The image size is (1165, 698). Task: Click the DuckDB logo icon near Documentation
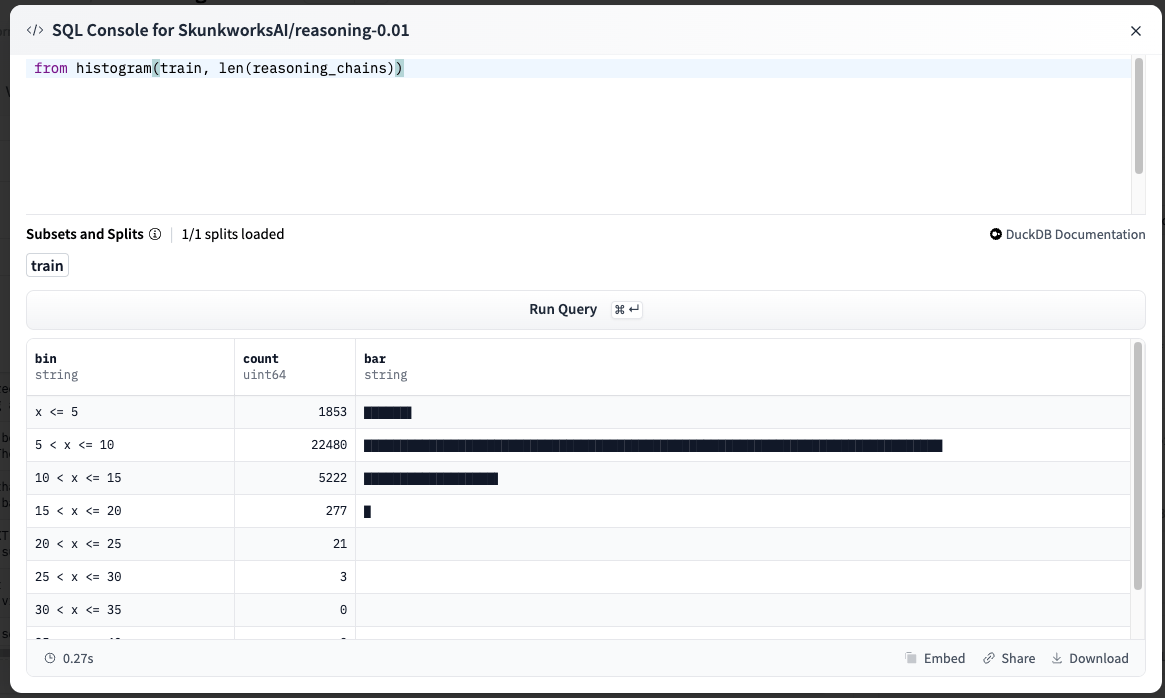click(996, 234)
